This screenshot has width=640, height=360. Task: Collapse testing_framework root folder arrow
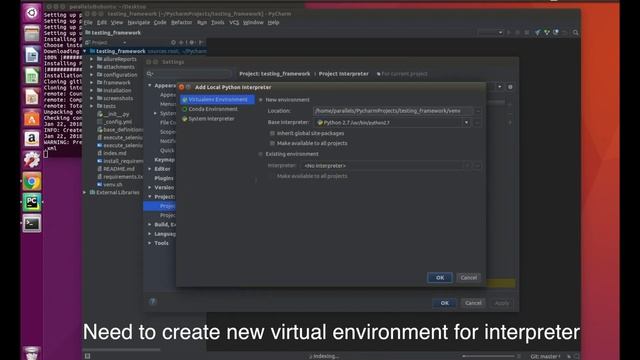pyautogui.click(x=85, y=51)
